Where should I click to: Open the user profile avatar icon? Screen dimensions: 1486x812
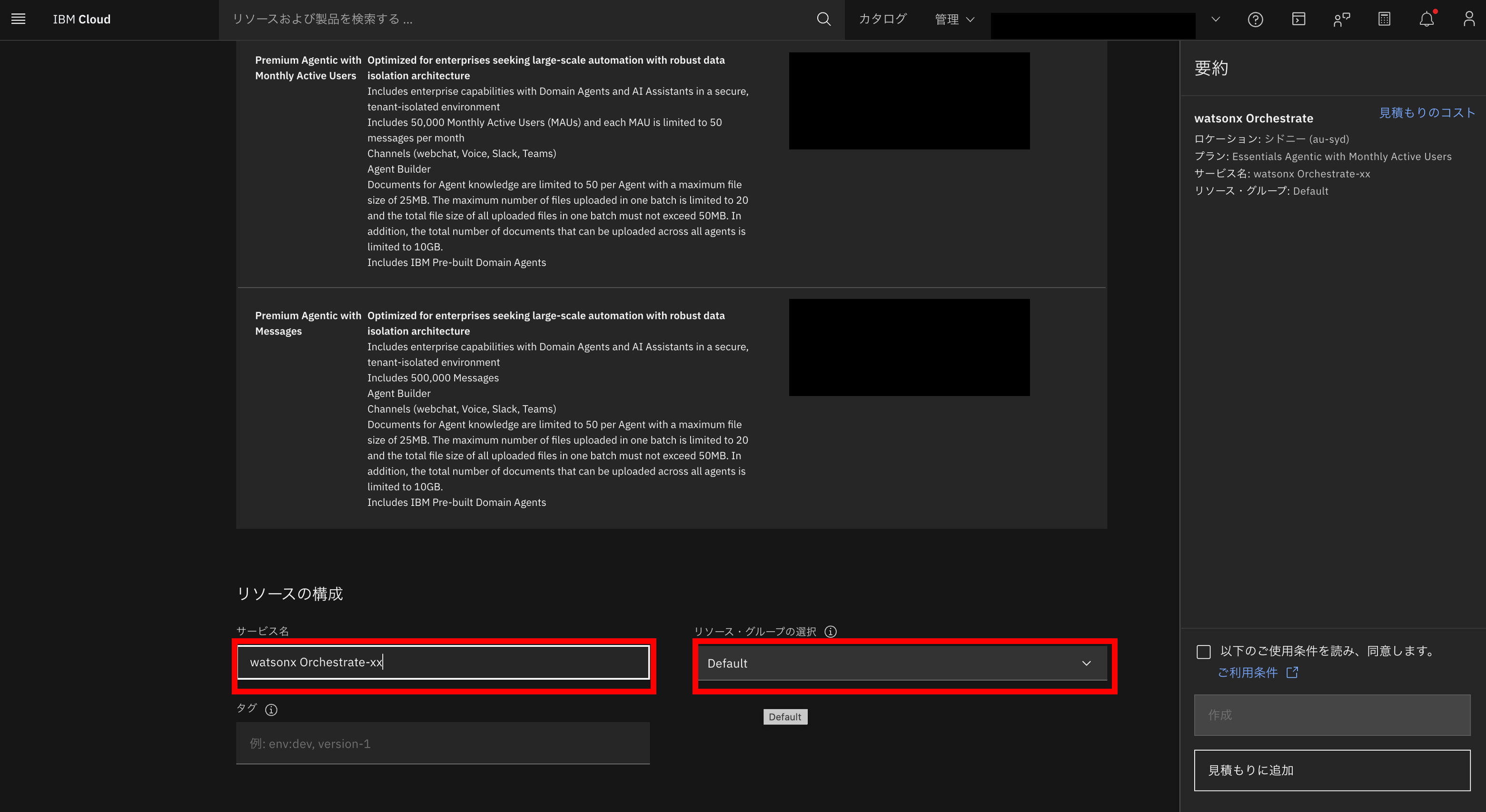(x=1469, y=20)
